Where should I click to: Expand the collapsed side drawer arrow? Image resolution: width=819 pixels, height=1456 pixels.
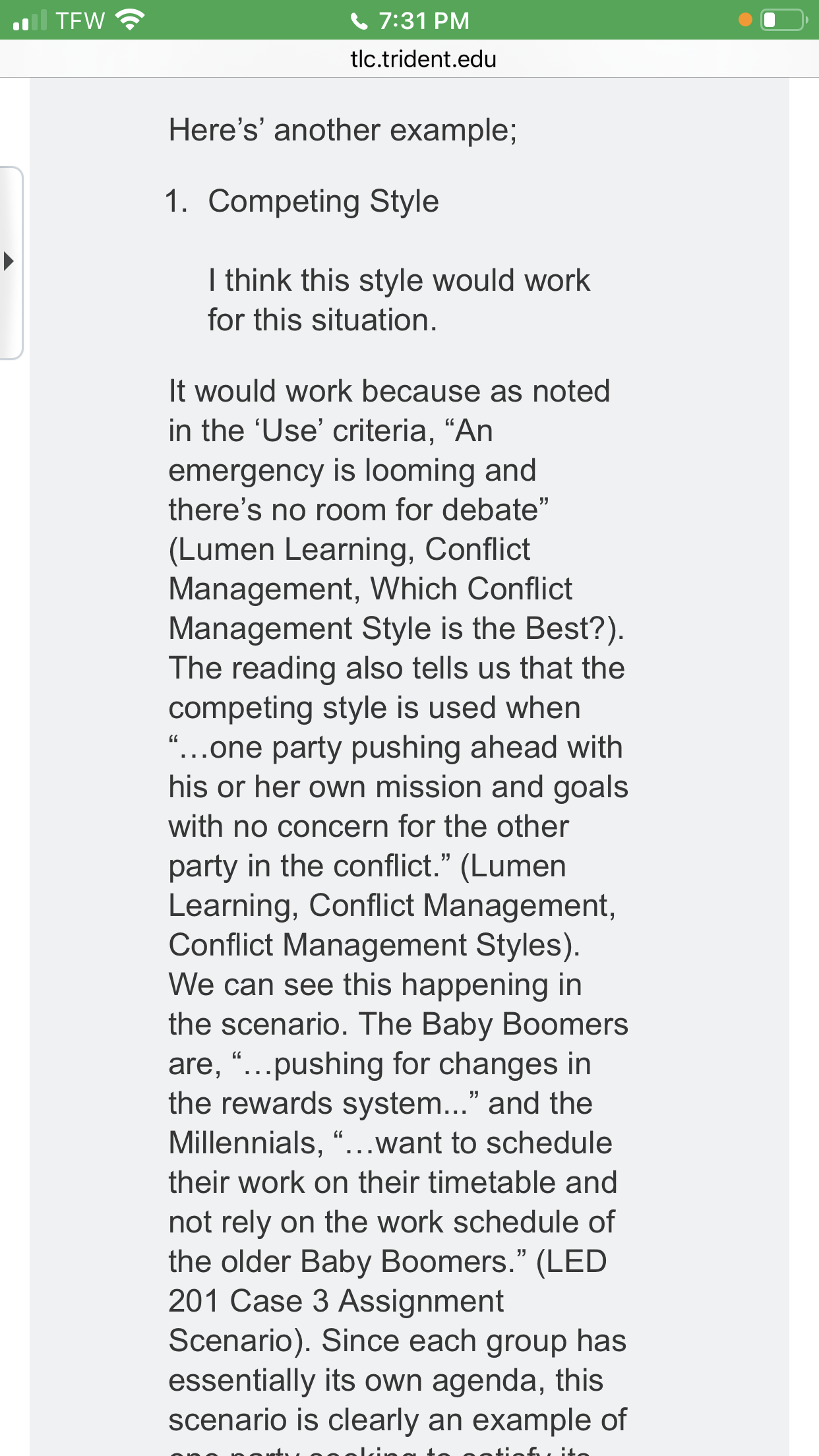pyautogui.click(x=8, y=261)
